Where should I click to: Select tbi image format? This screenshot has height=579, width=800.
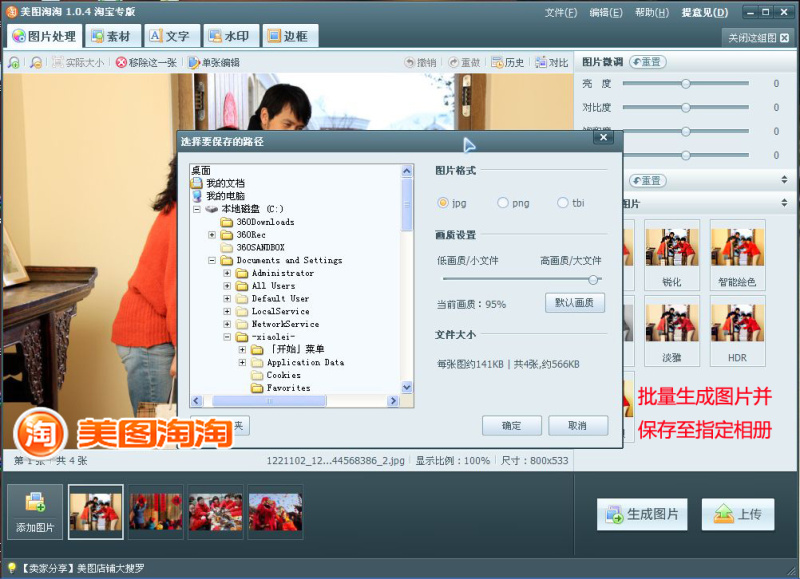[x=562, y=203]
